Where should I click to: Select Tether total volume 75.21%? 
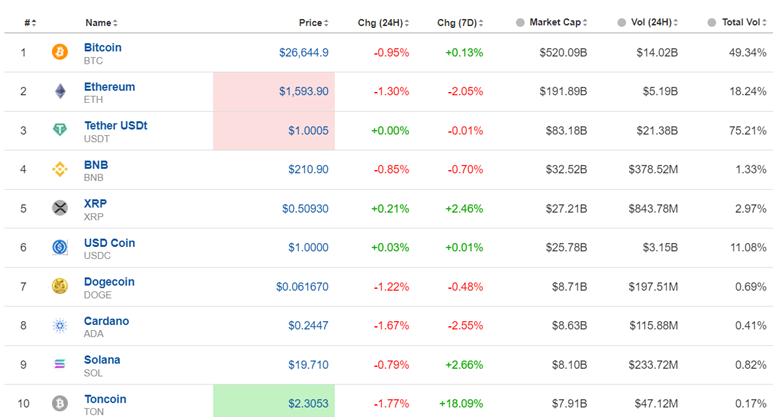(748, 130)
